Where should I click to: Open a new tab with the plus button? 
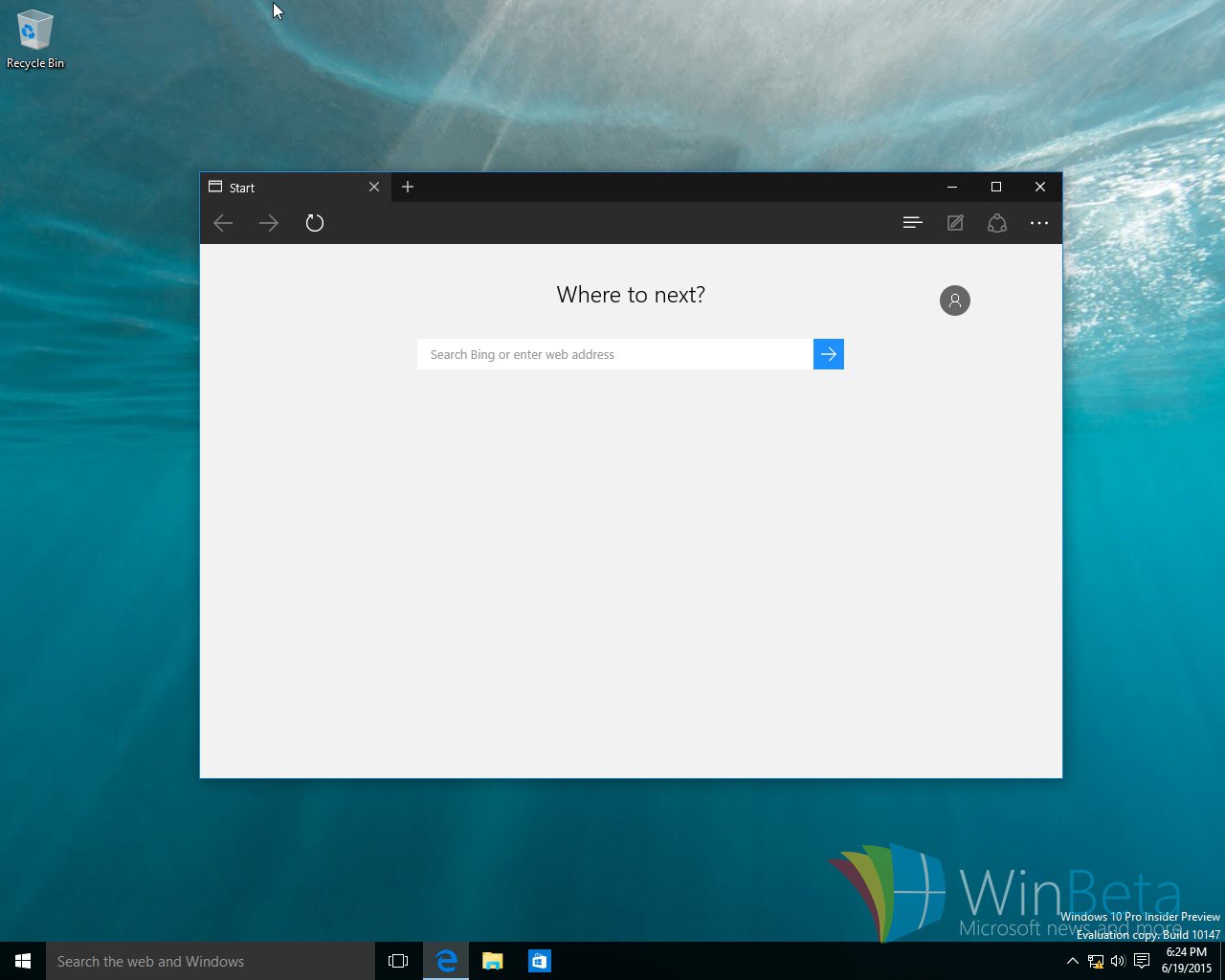click(408, 187)
